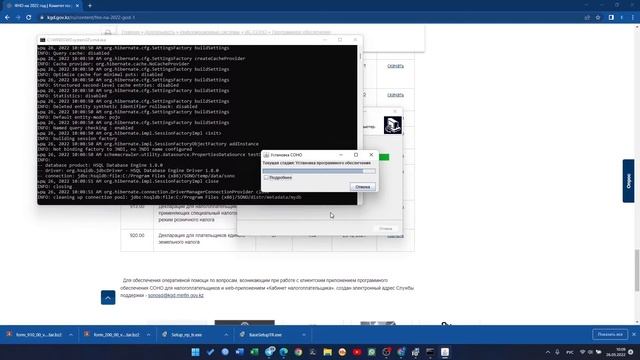Toggle the 'Подробнее' checkbox in installer dialog
Viewport: 640px width, 360px height.
click(x=266, y=178)
